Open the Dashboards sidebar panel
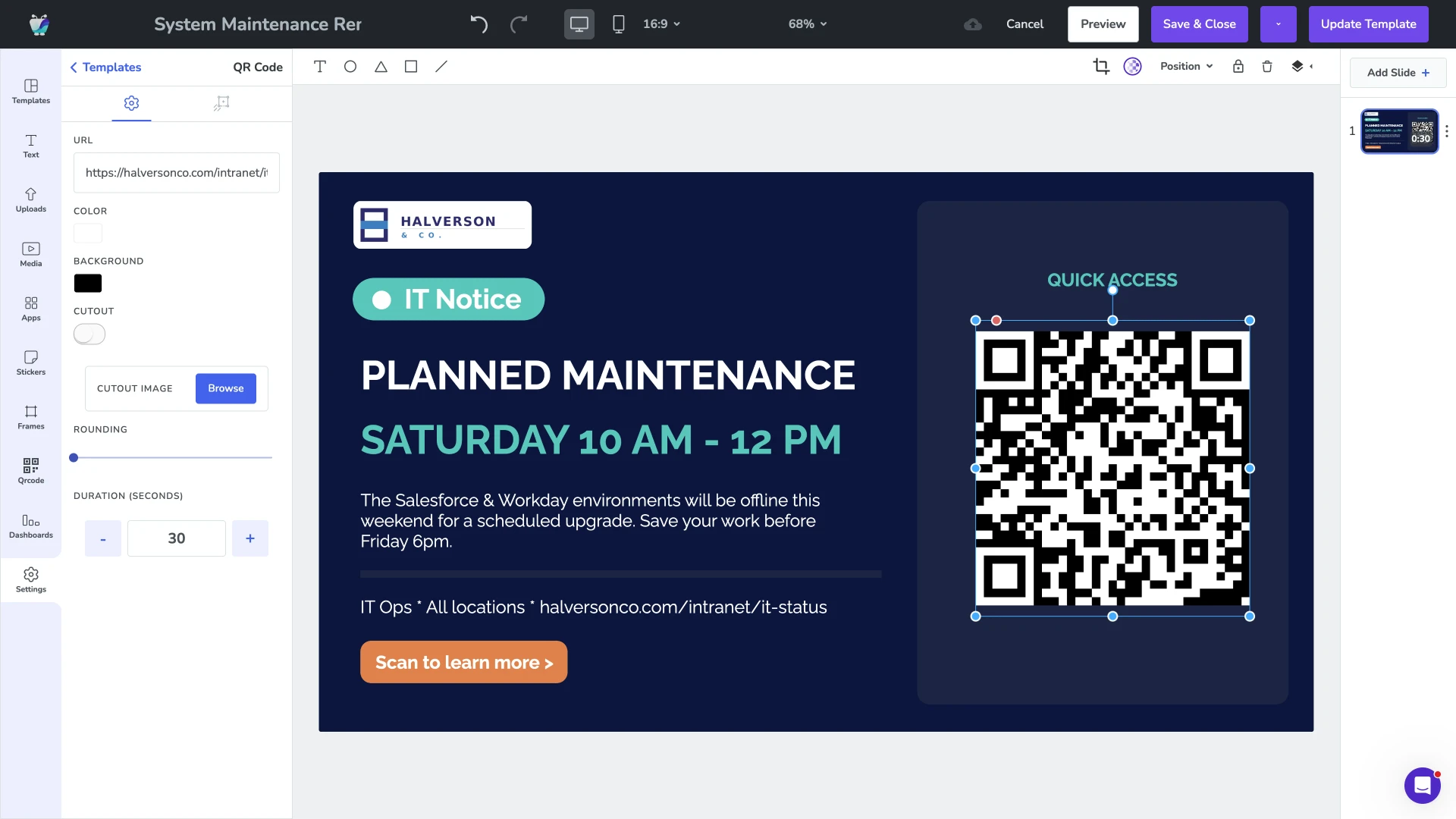The width and height of the screenshot is (1456, 819). click(31, 526)
